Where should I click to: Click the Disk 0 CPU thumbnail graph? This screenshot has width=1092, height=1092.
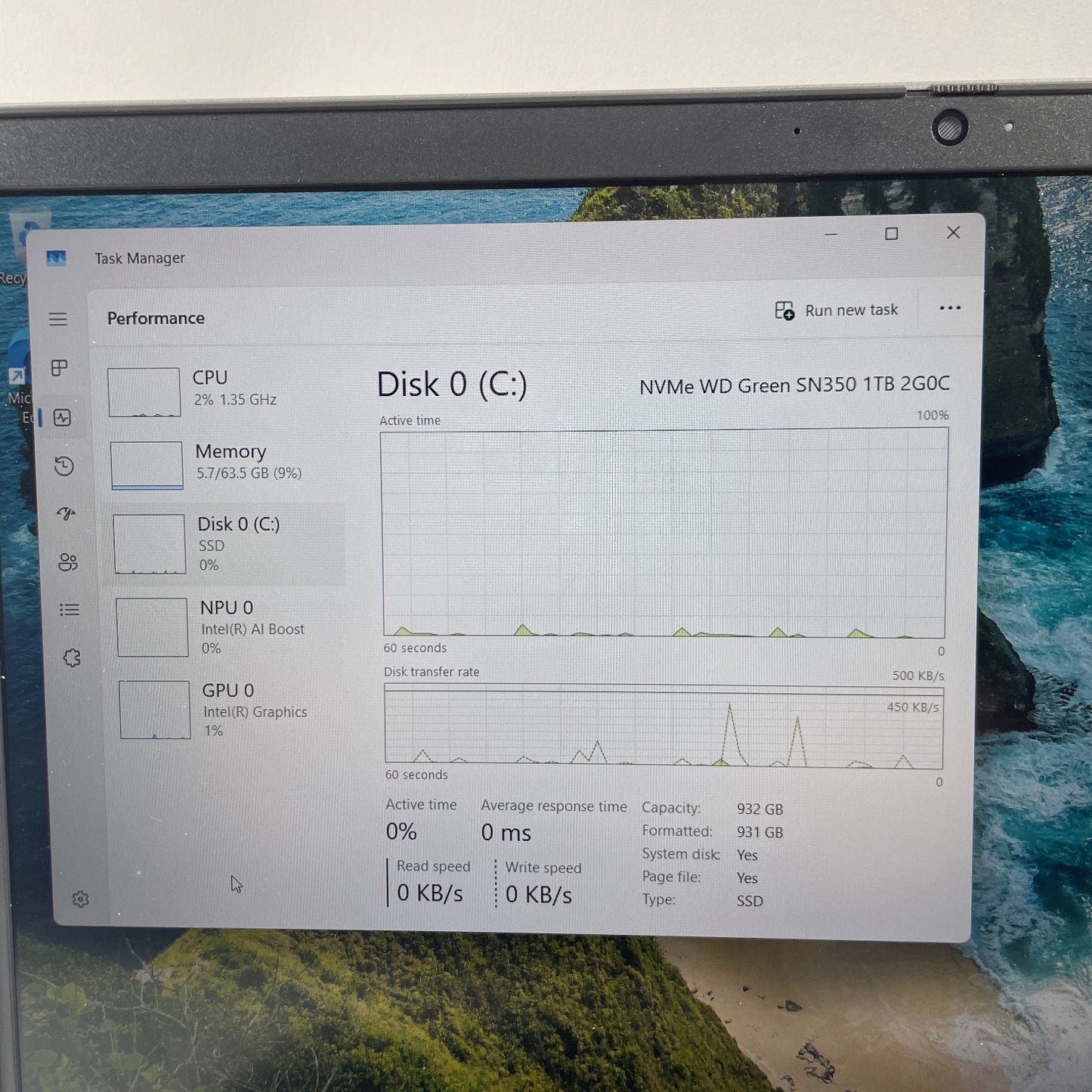[148, 543]
